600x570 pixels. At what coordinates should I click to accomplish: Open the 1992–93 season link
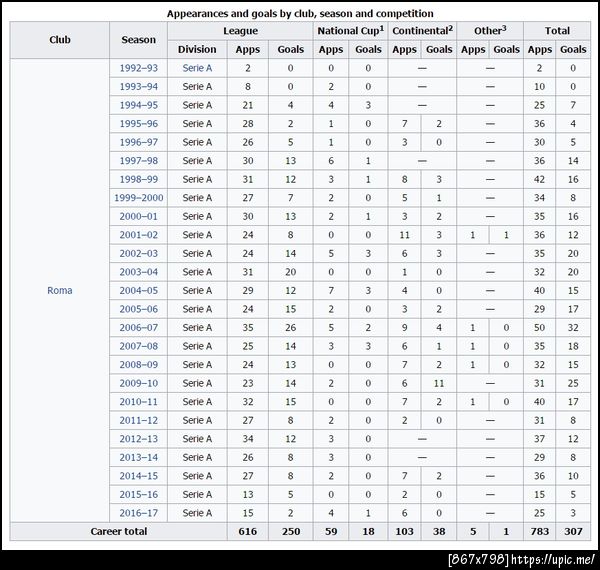139,68
